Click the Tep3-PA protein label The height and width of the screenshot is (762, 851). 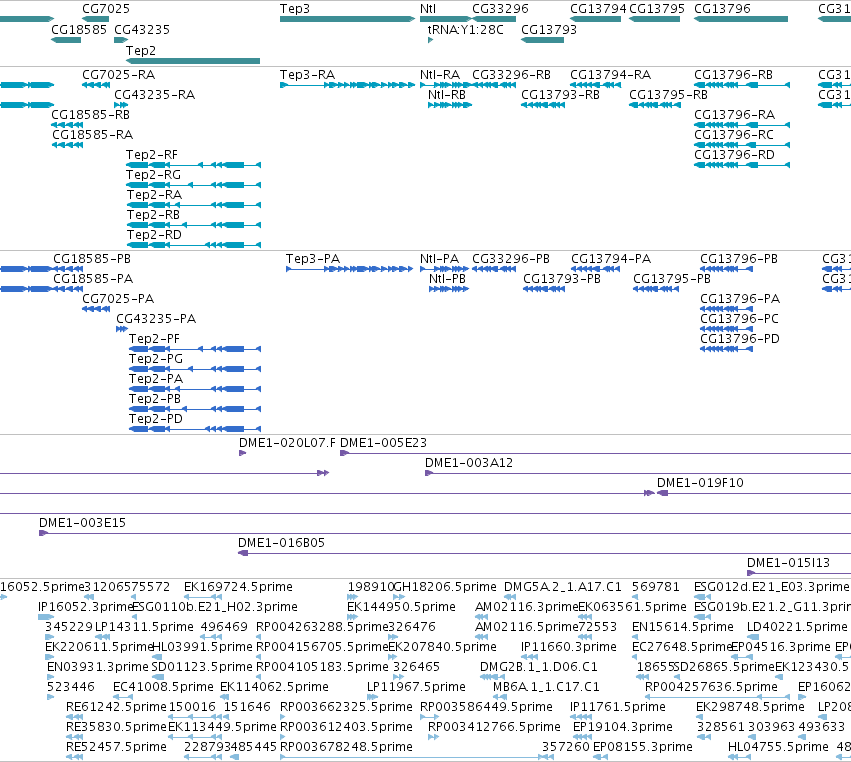coord(313,258)
